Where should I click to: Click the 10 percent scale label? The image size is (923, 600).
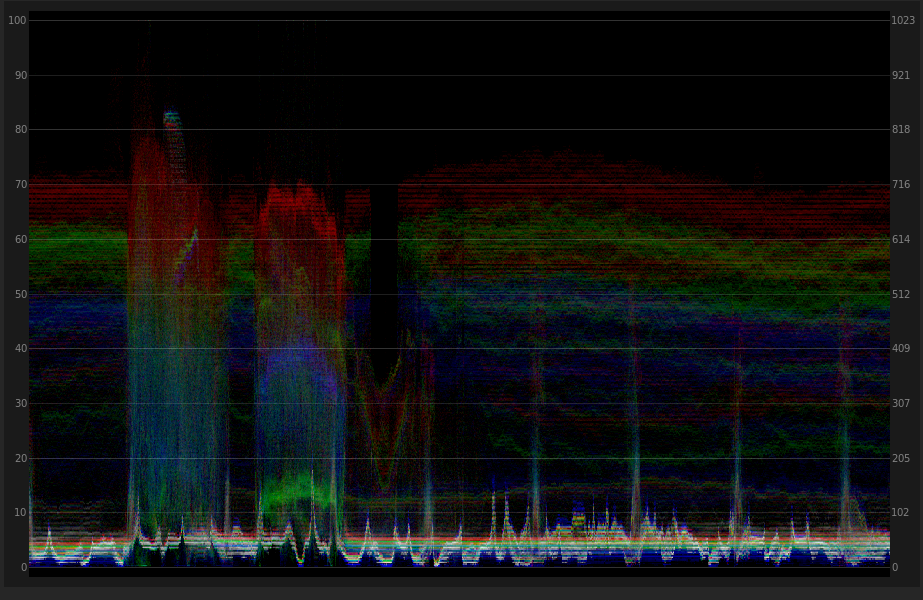20,513
